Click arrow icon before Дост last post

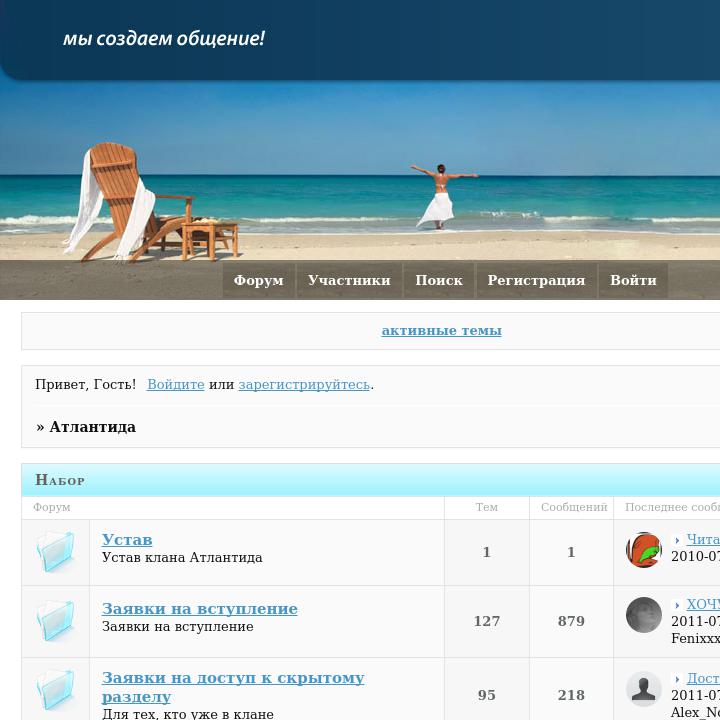point(677,680)
